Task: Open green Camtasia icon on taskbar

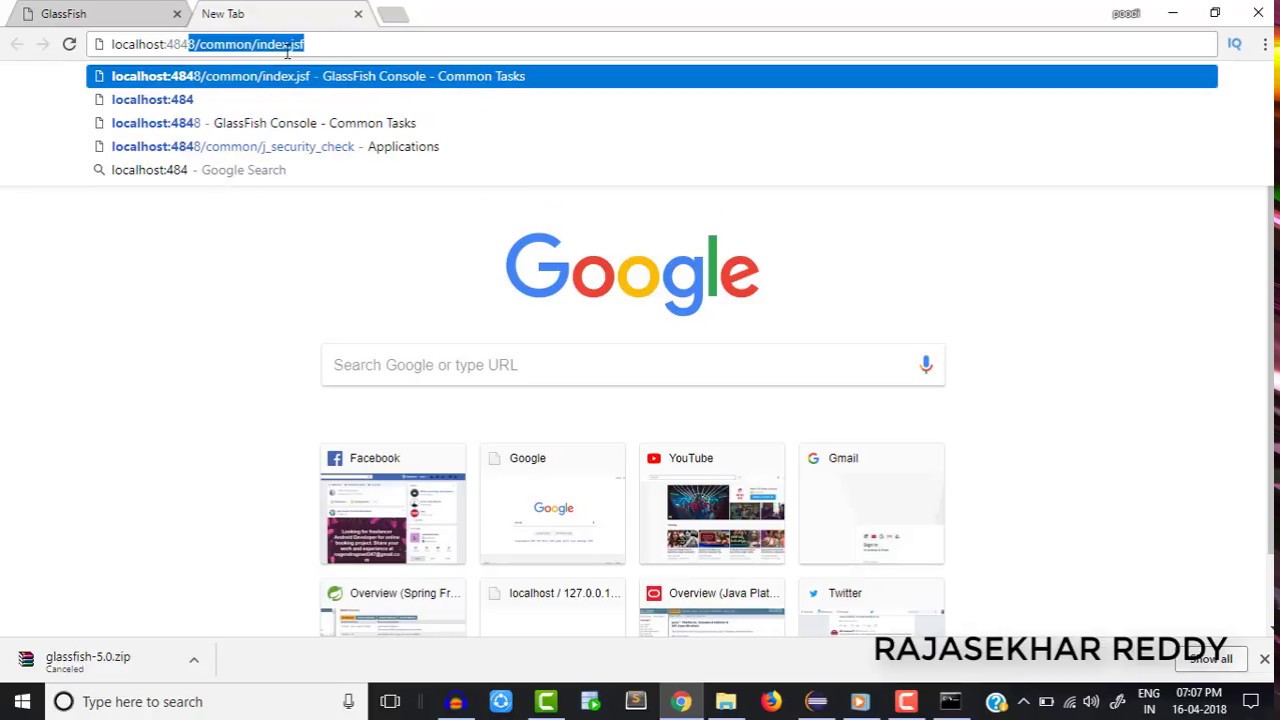Action: click(x=546, y=702)
